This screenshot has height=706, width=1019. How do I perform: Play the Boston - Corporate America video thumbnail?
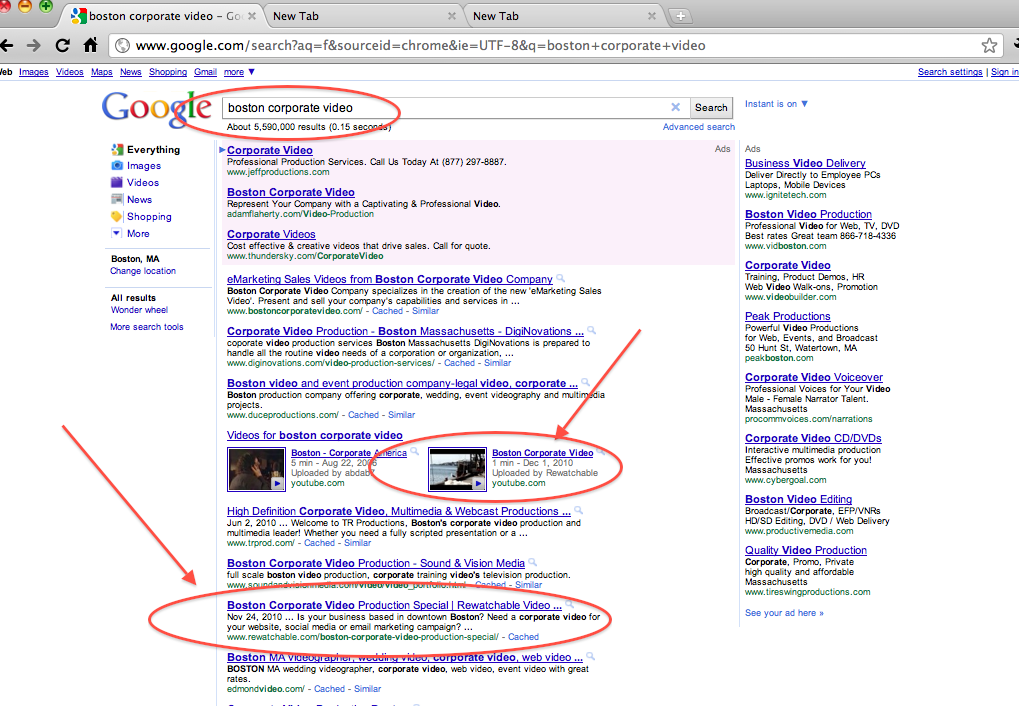[x=256, y=469]
